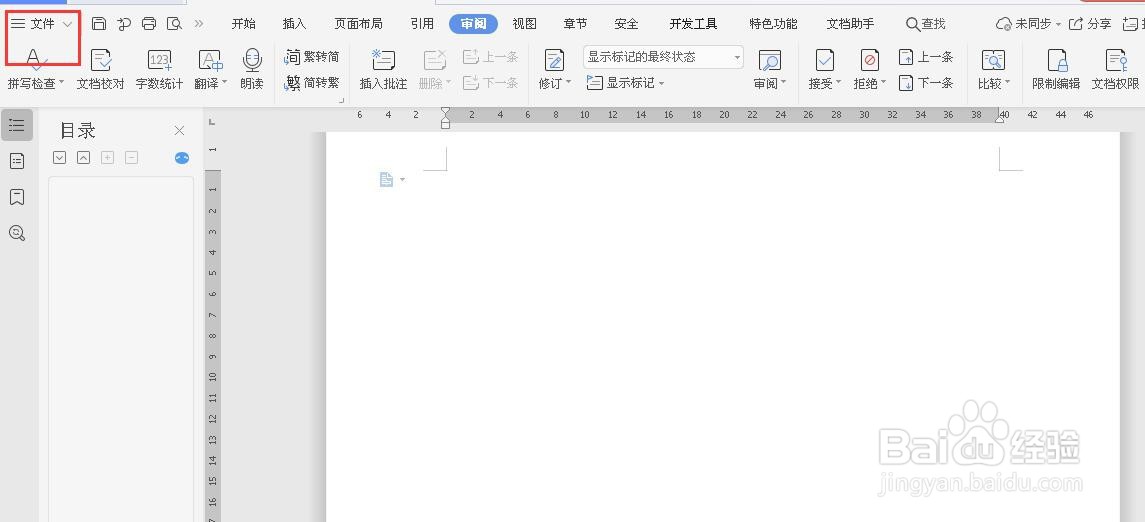Expand the 修订 dropdown arrow

(568, 83)
